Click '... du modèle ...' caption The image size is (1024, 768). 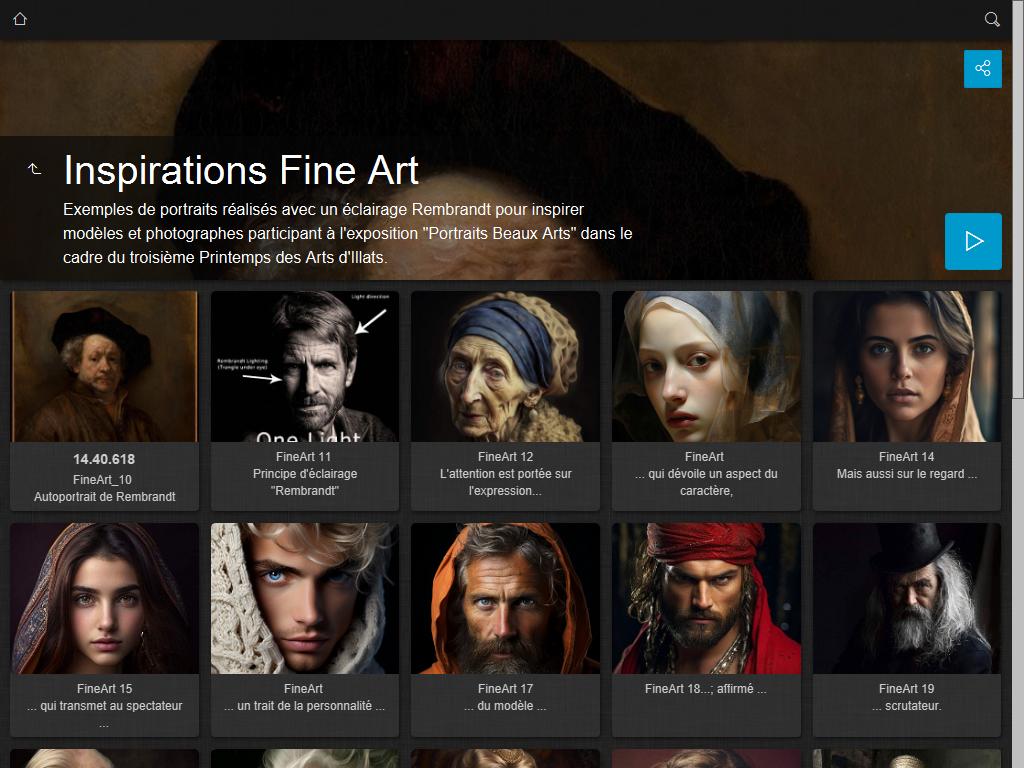[x=505, y=705]
